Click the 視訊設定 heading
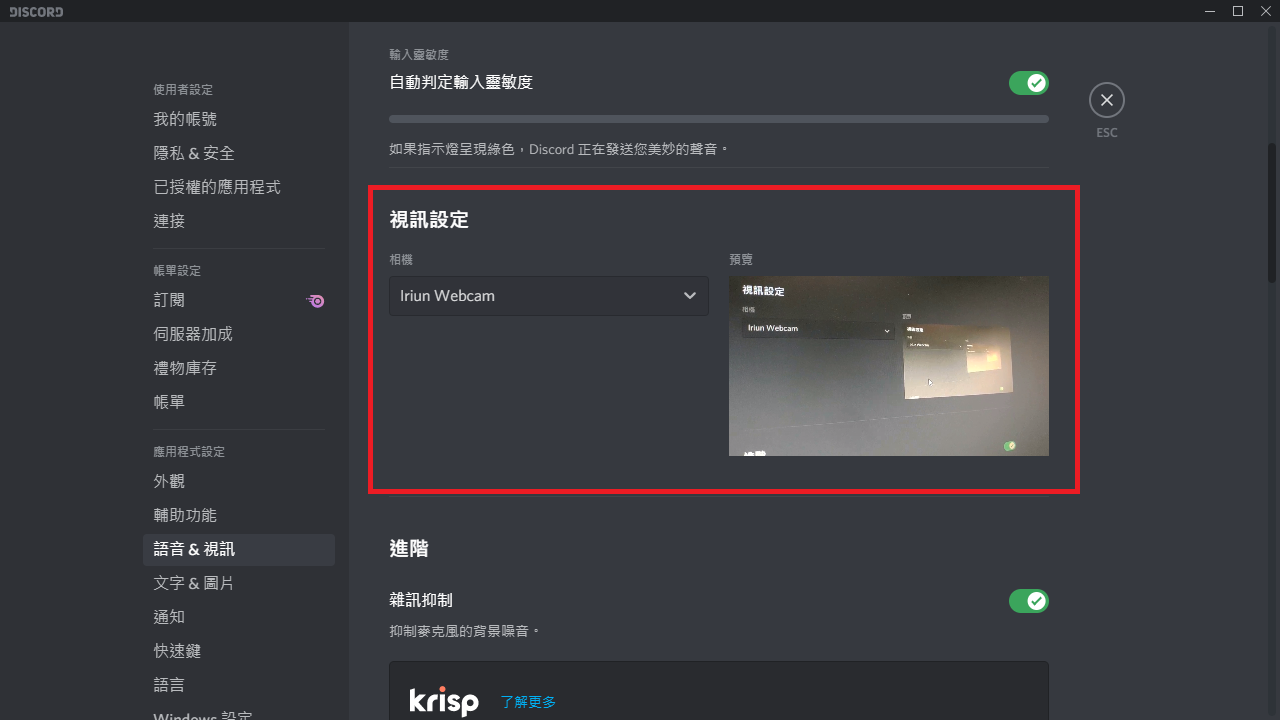Screen dimensions: 1280x720 pos(429,220)
